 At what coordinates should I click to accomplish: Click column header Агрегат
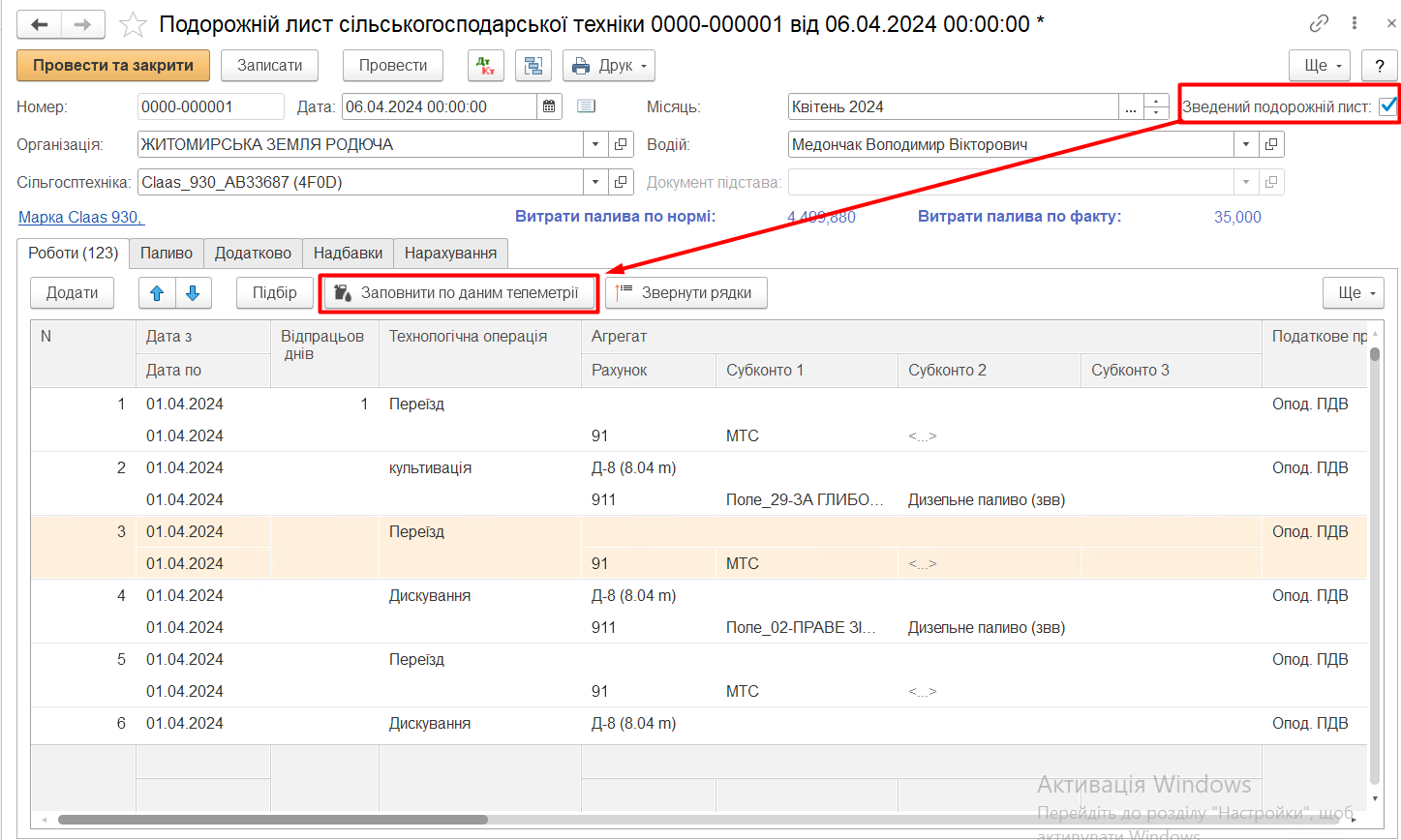coord(921,337)
